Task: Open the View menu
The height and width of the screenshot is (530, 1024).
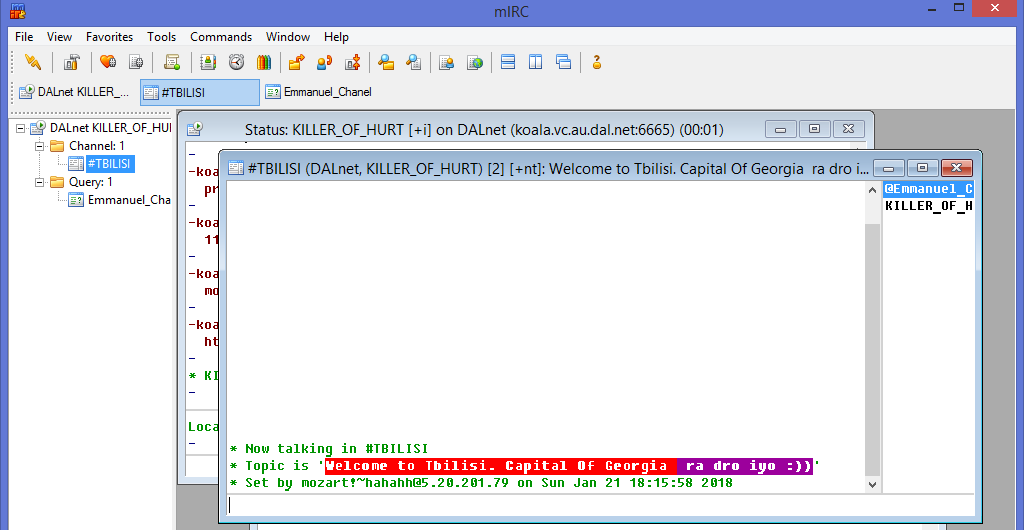Action: click(59, 37)
